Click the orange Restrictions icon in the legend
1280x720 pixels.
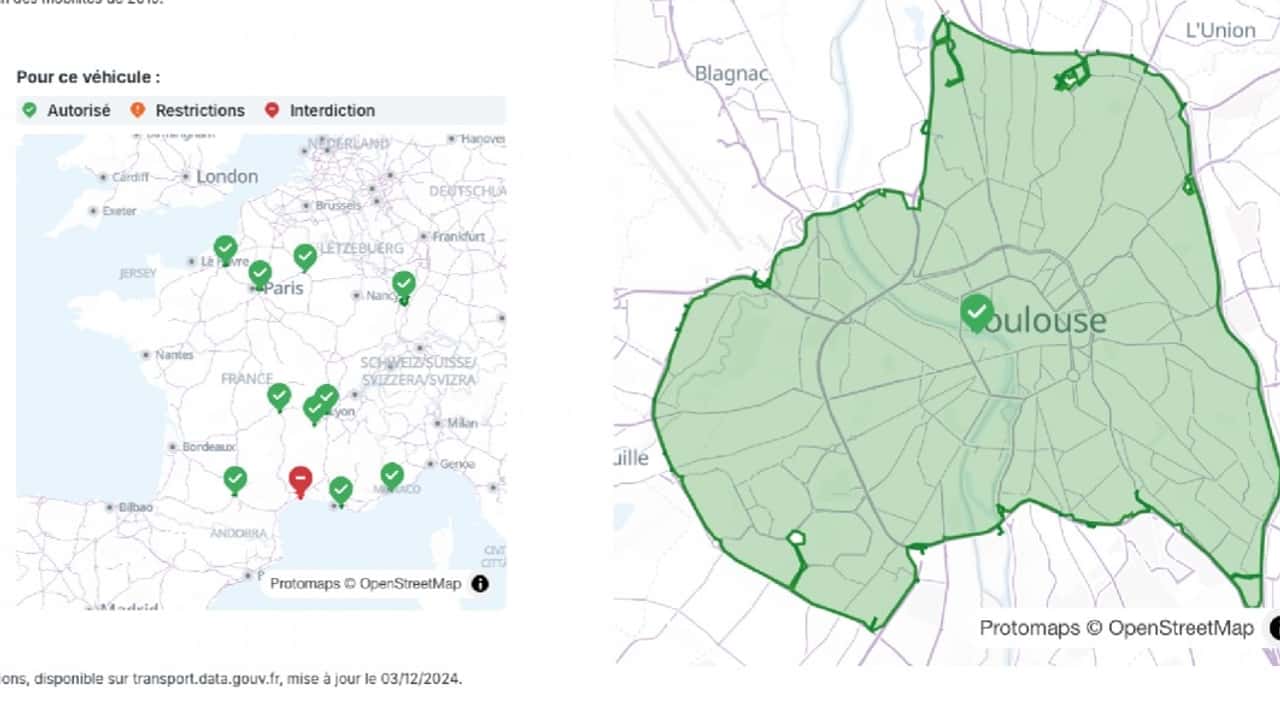tap(137, 110)
